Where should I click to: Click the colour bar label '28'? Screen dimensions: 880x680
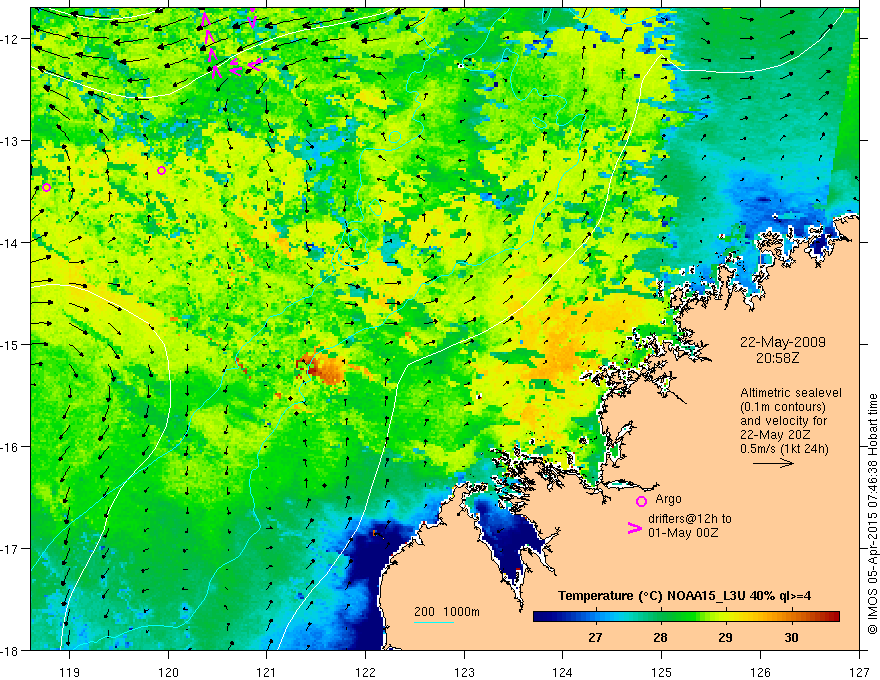(661, 637)
